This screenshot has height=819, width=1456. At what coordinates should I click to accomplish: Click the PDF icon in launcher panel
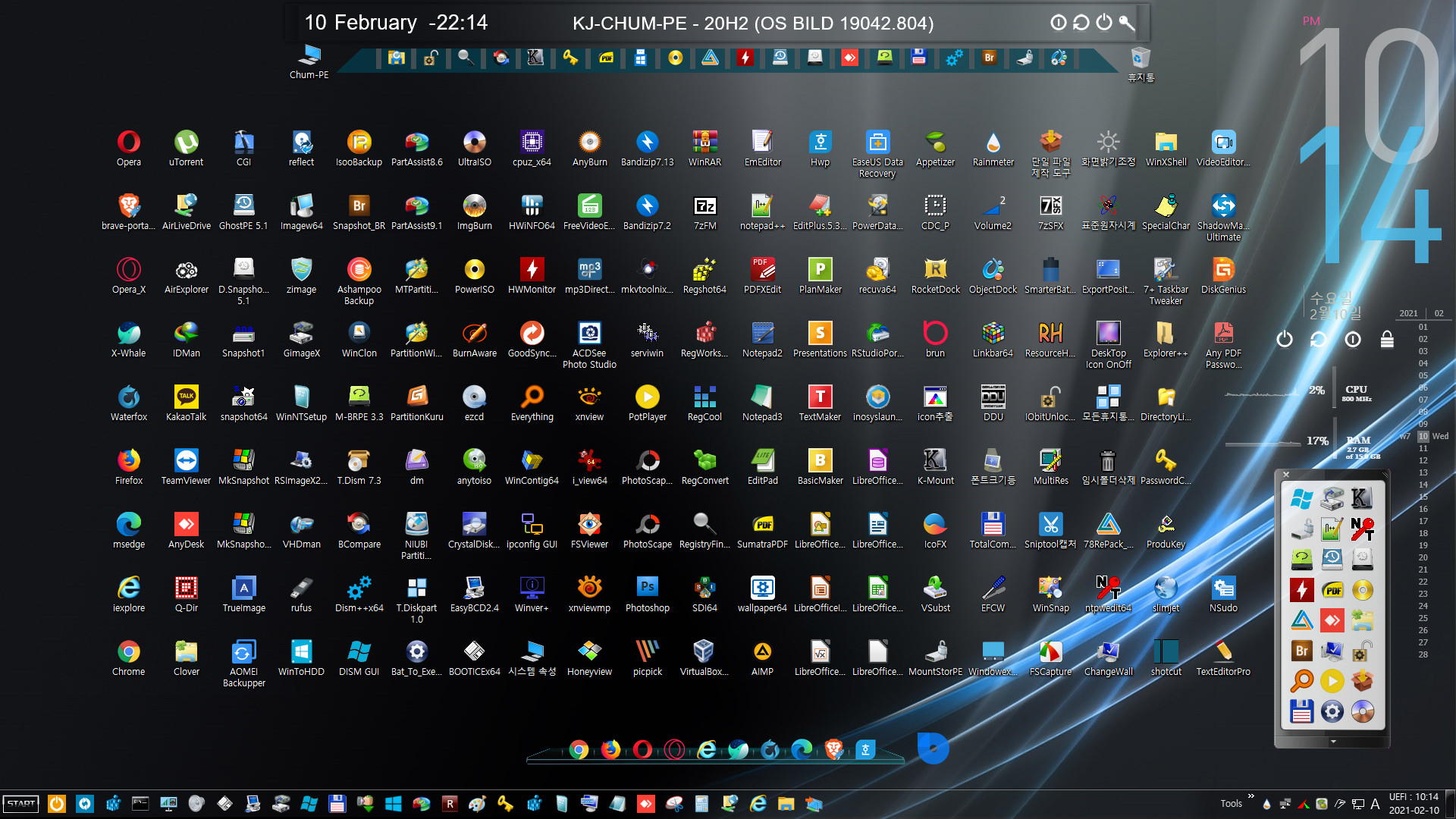point(1332,590)
